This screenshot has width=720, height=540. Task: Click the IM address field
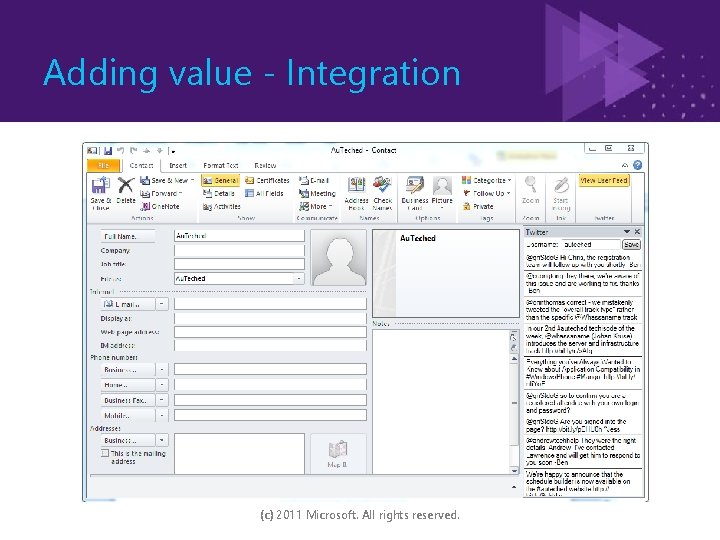click(270, 345)
